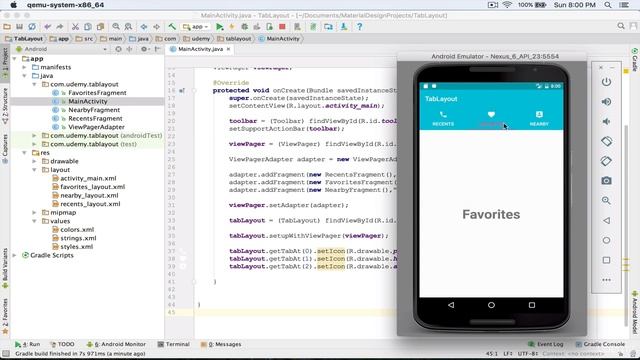
Task: Open Replace toolbar icon
Action: pyautogui.click(x=128, y=27)
